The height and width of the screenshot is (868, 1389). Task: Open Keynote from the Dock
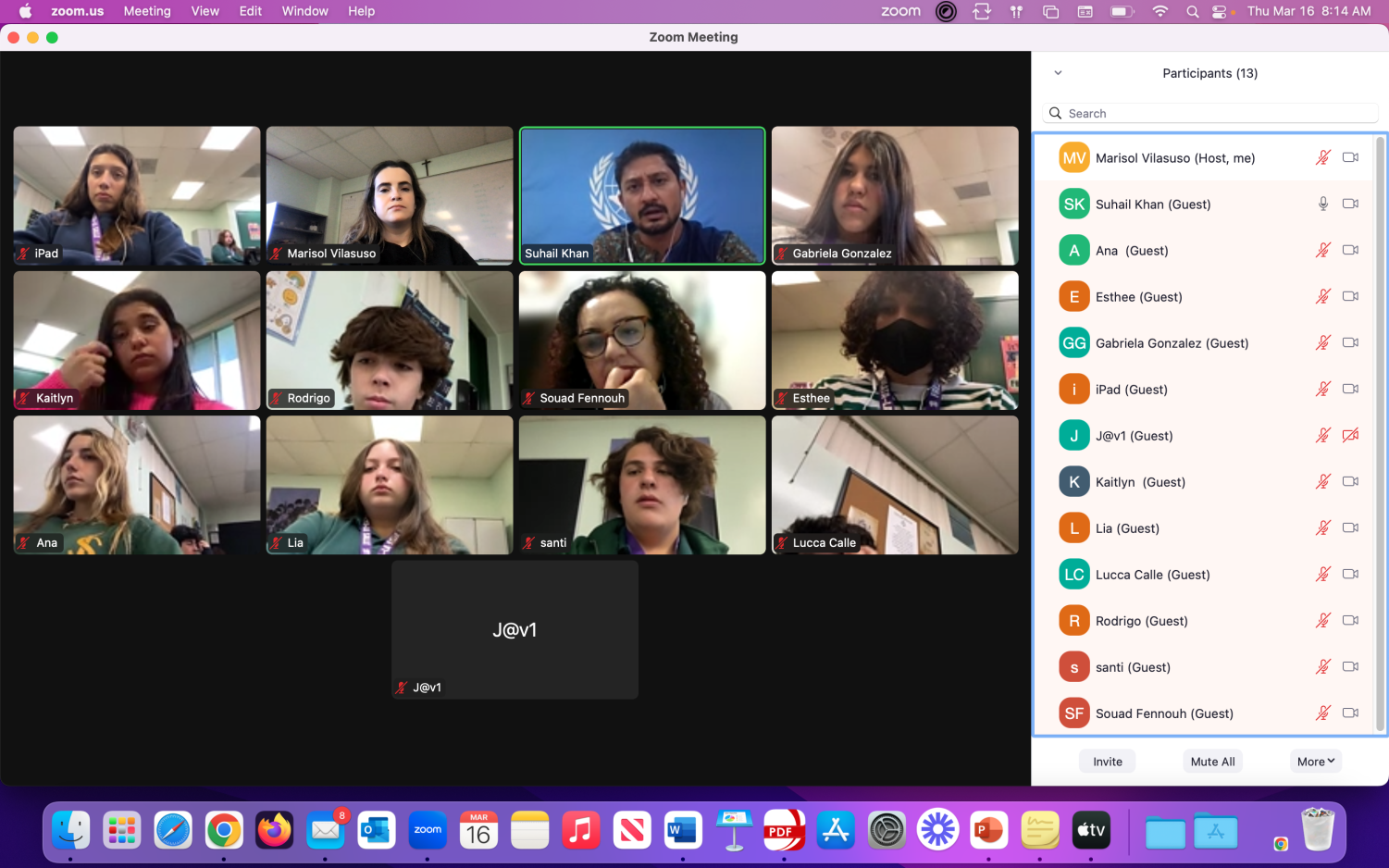[x=733, y=829]
